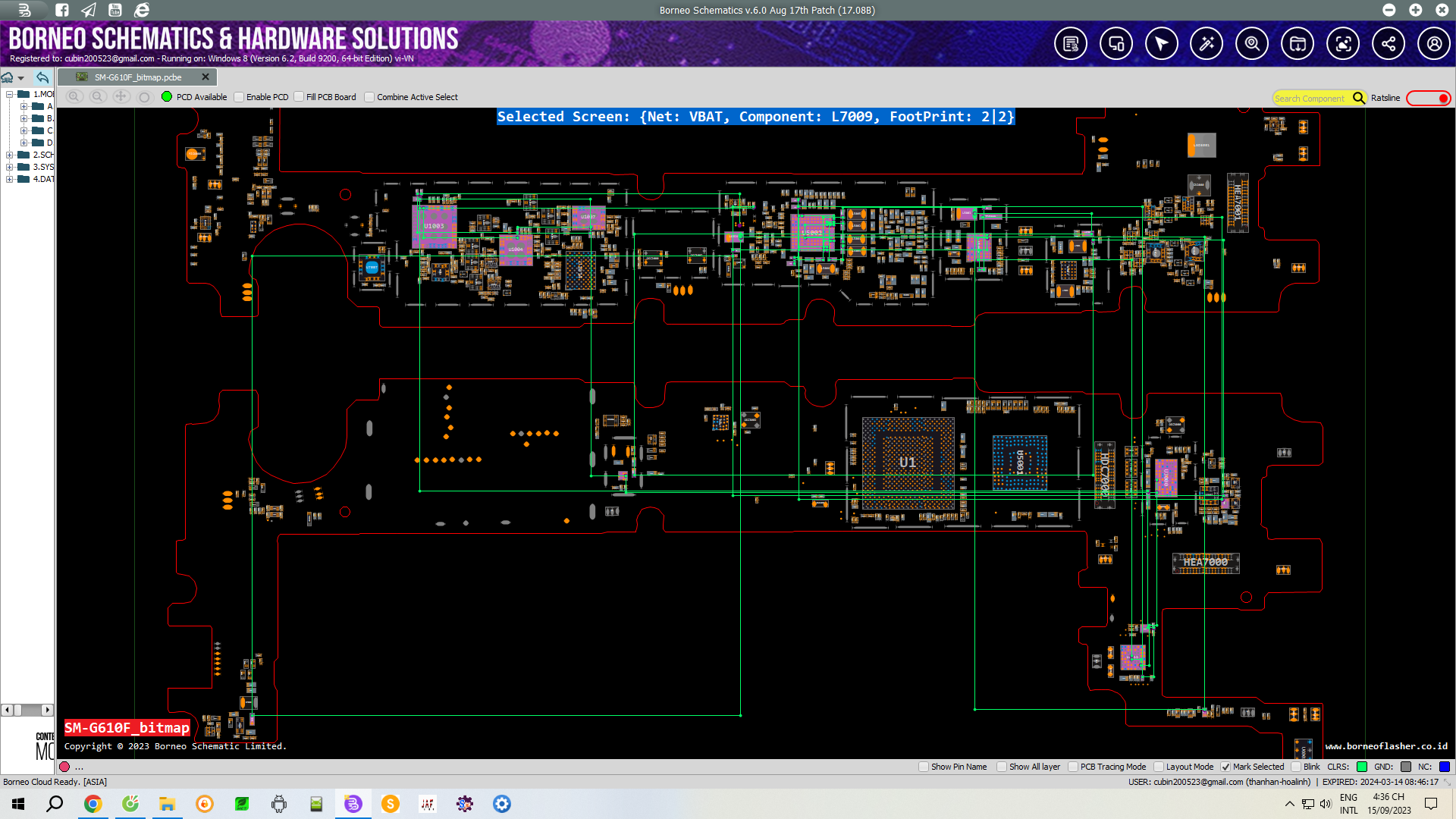Viewport: 1456px width, 819px height.
Task: Check the Fill PCB Board option
Action: point(299,97)
